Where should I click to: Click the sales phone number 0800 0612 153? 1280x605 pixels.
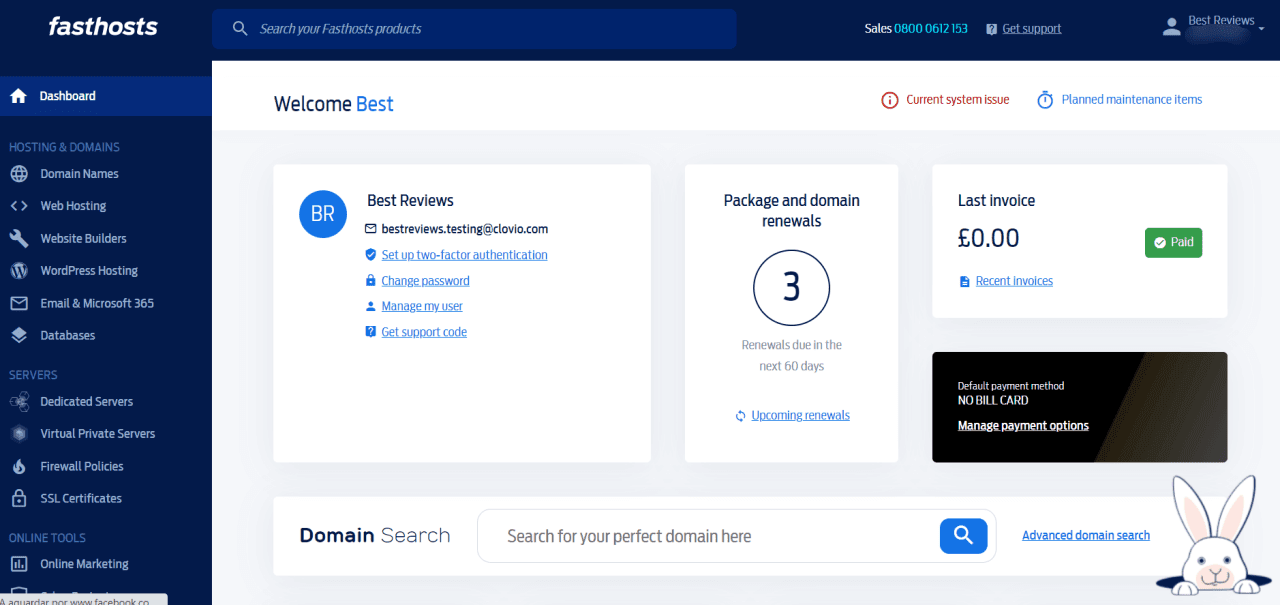[x=931, y=29]
